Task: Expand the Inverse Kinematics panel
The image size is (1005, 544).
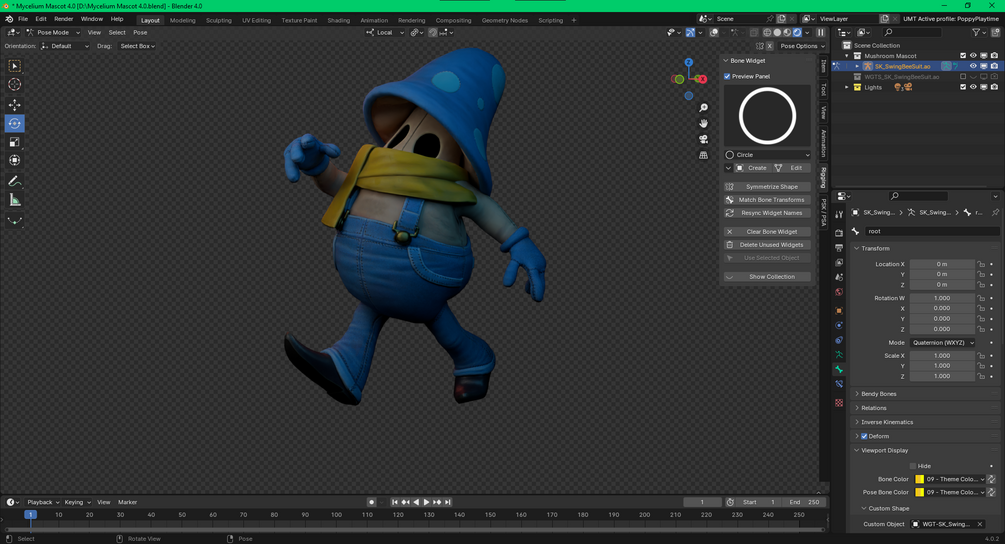Action: (889, 422)
